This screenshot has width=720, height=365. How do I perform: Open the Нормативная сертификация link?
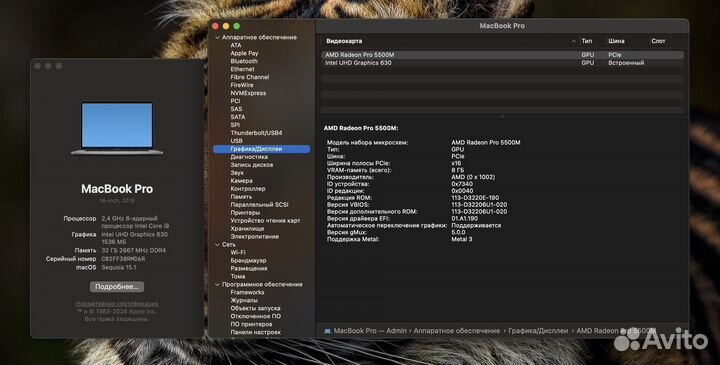(x=117, y=304)
